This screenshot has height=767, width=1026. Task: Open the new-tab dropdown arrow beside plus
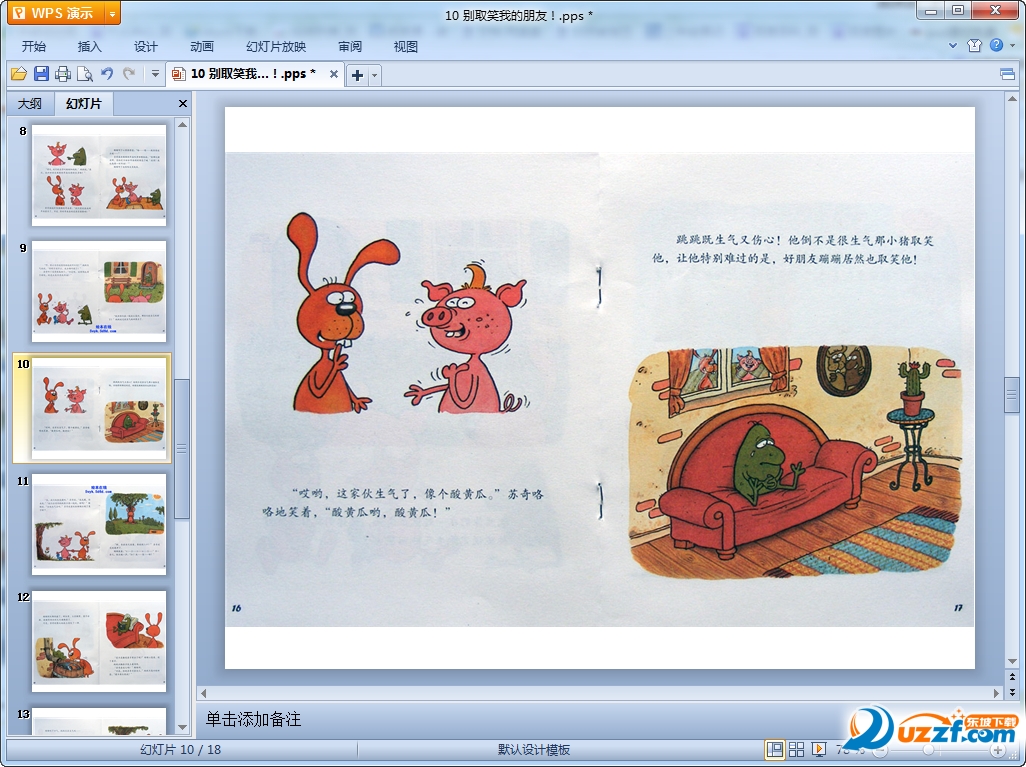point(374,75)
